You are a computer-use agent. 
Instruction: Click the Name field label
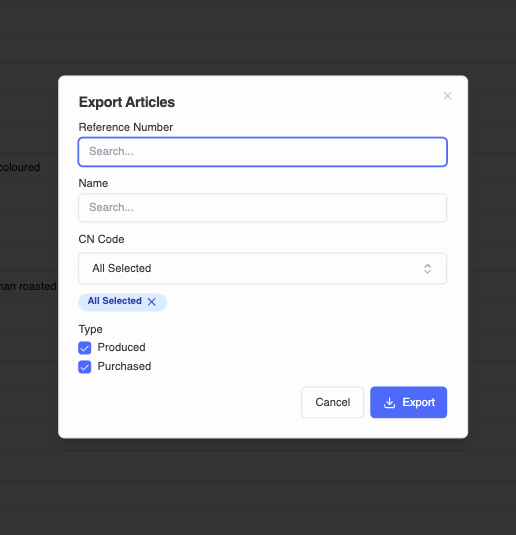[93, 183]
